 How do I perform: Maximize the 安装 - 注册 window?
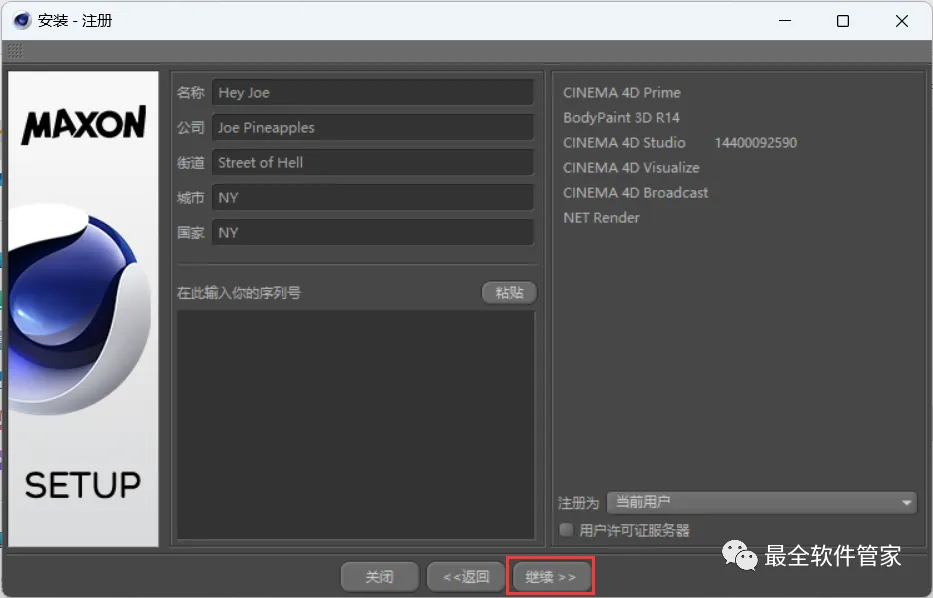(843, 21)
